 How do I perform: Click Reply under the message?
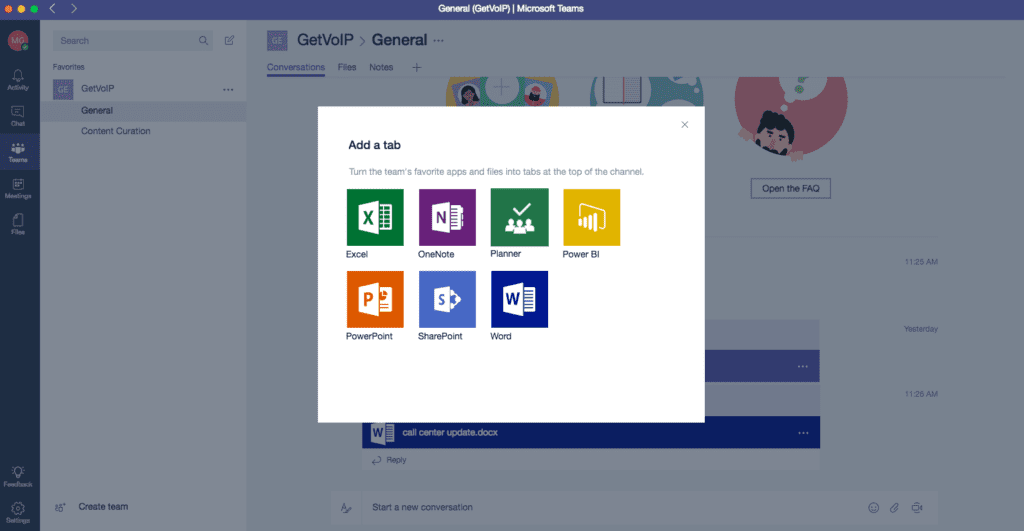click(389, 460)
